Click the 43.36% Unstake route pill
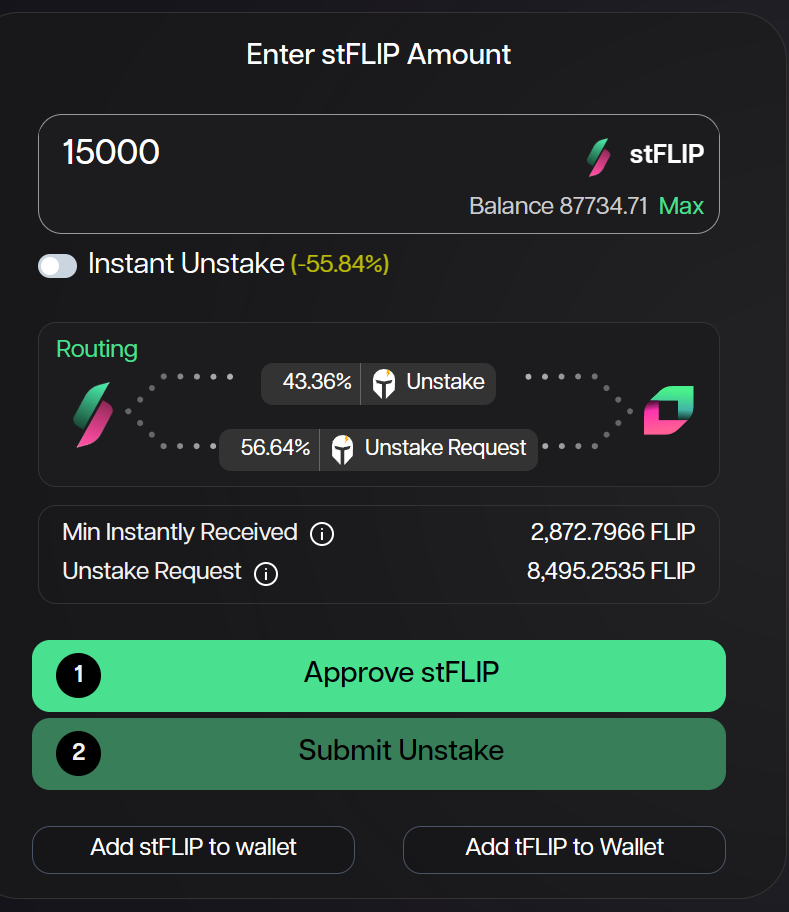789x912 pixels. point(378,383)
